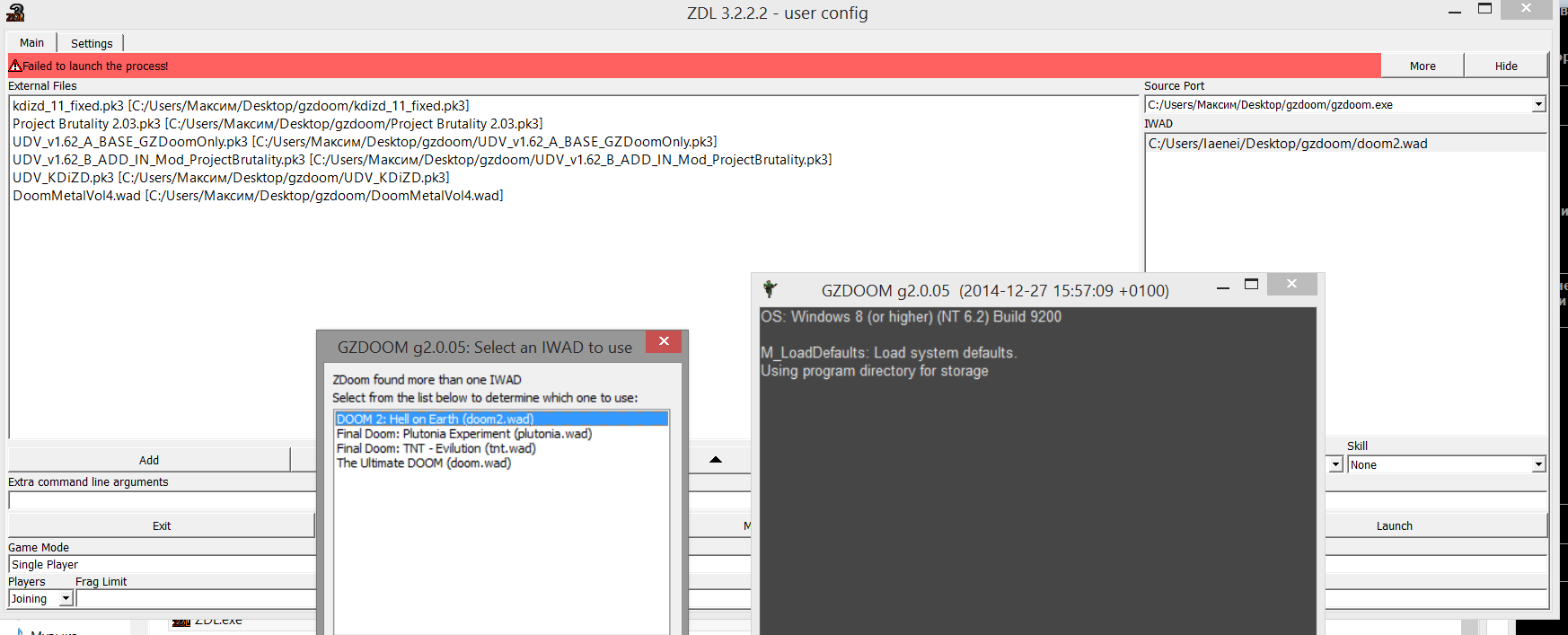Screen dimensions: 1568x635
Task: Maximize the GZDOOM console window
Action: pyautogui.click(x=1251, y=285)
